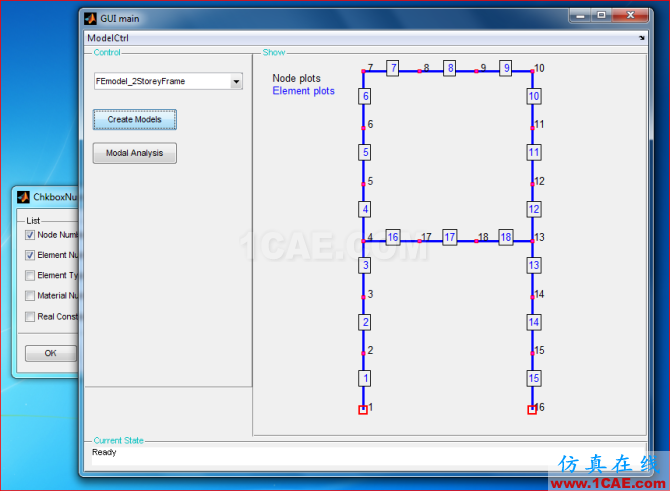Select boxed element label 18 on middle beam
670x491 pixels.
[x=506, y=237]
